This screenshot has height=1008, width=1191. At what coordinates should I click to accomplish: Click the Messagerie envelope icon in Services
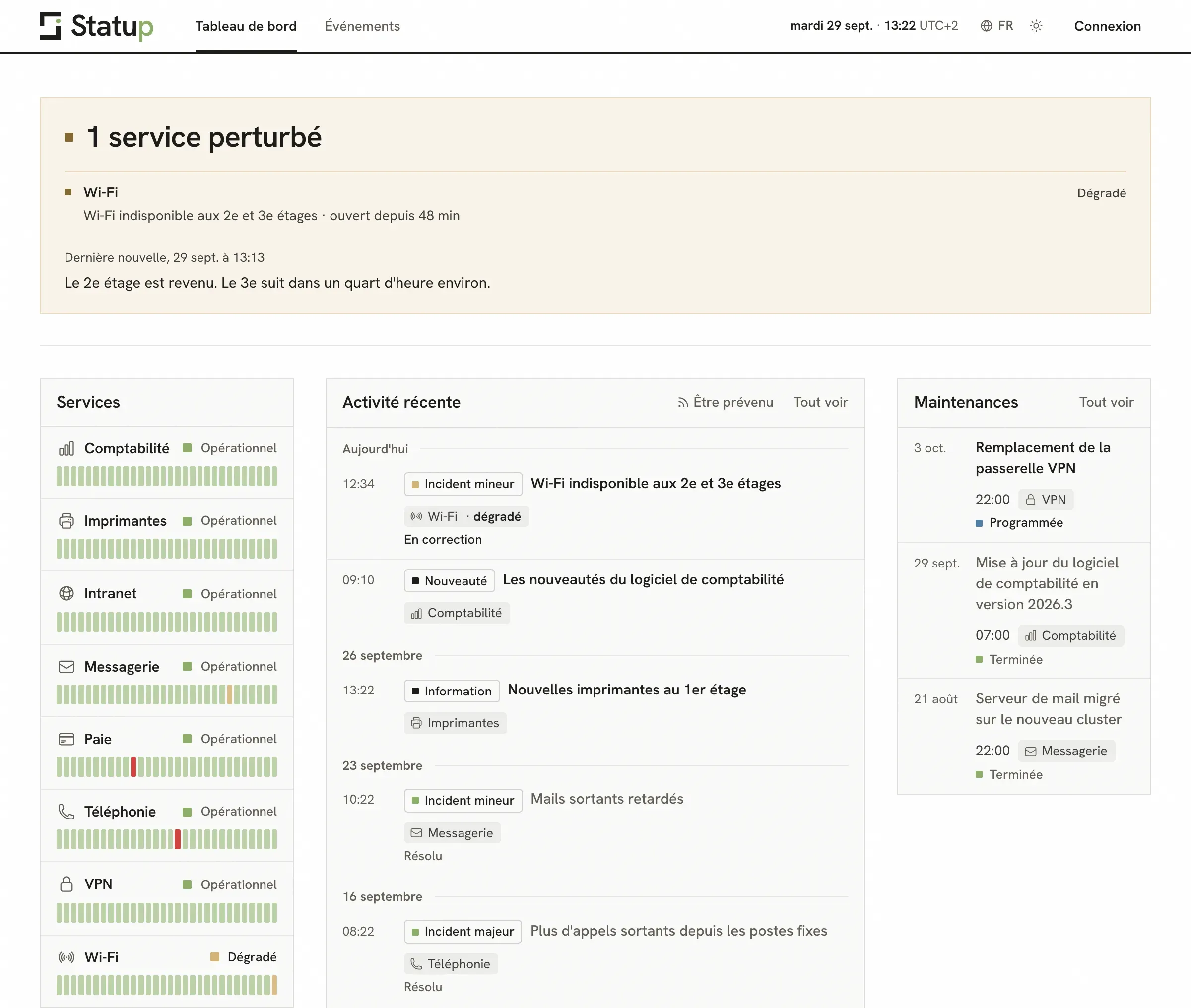(x=66, y=667)
